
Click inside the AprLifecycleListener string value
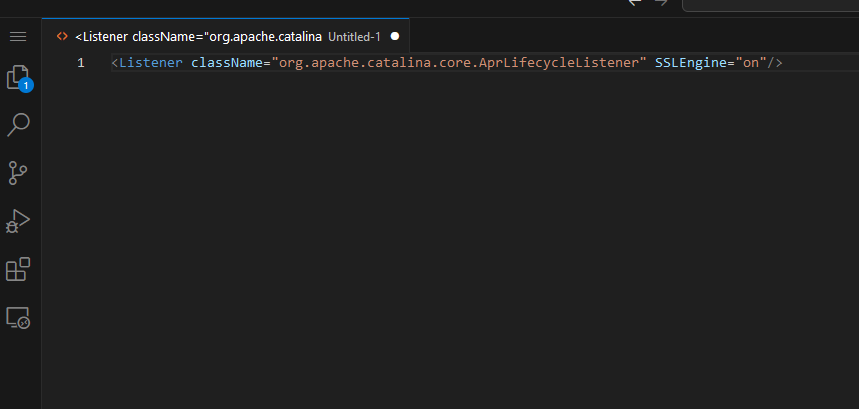pos(459,63)
